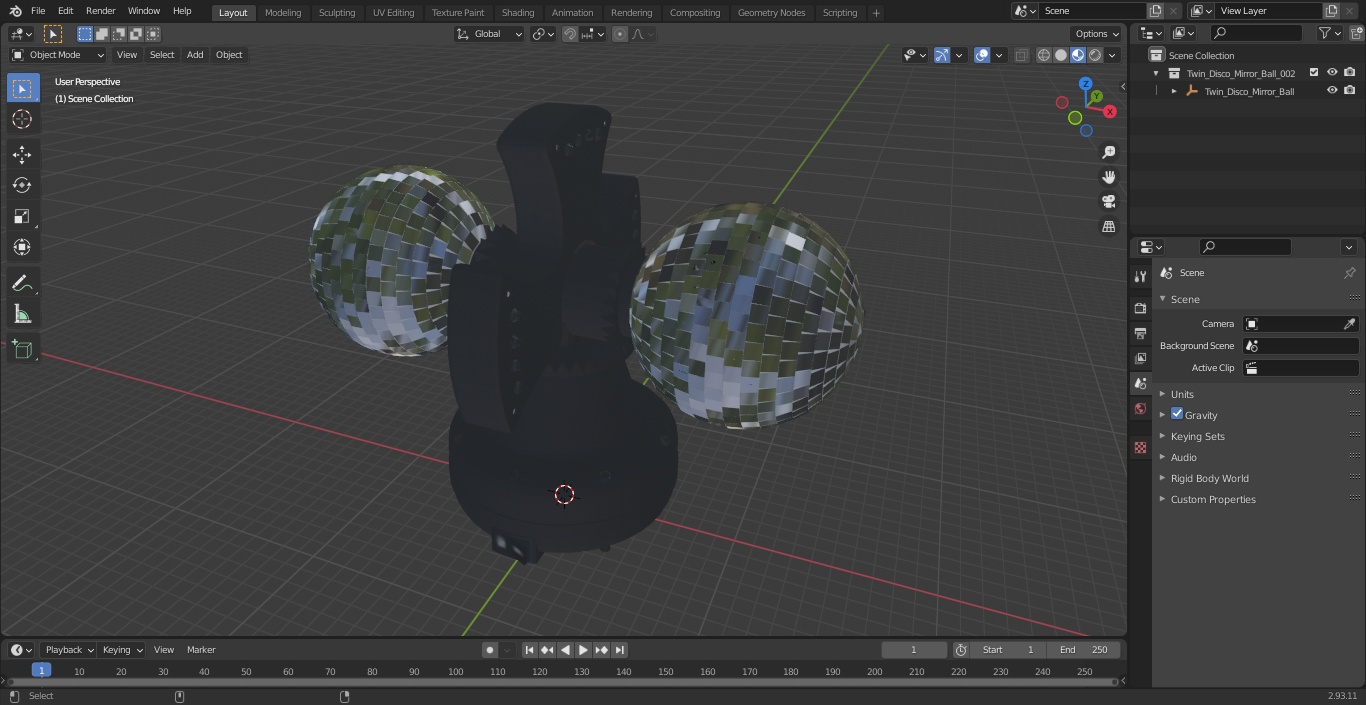Open the View Layer properties tab
1366x705 pixels.
click(1140, 358)
